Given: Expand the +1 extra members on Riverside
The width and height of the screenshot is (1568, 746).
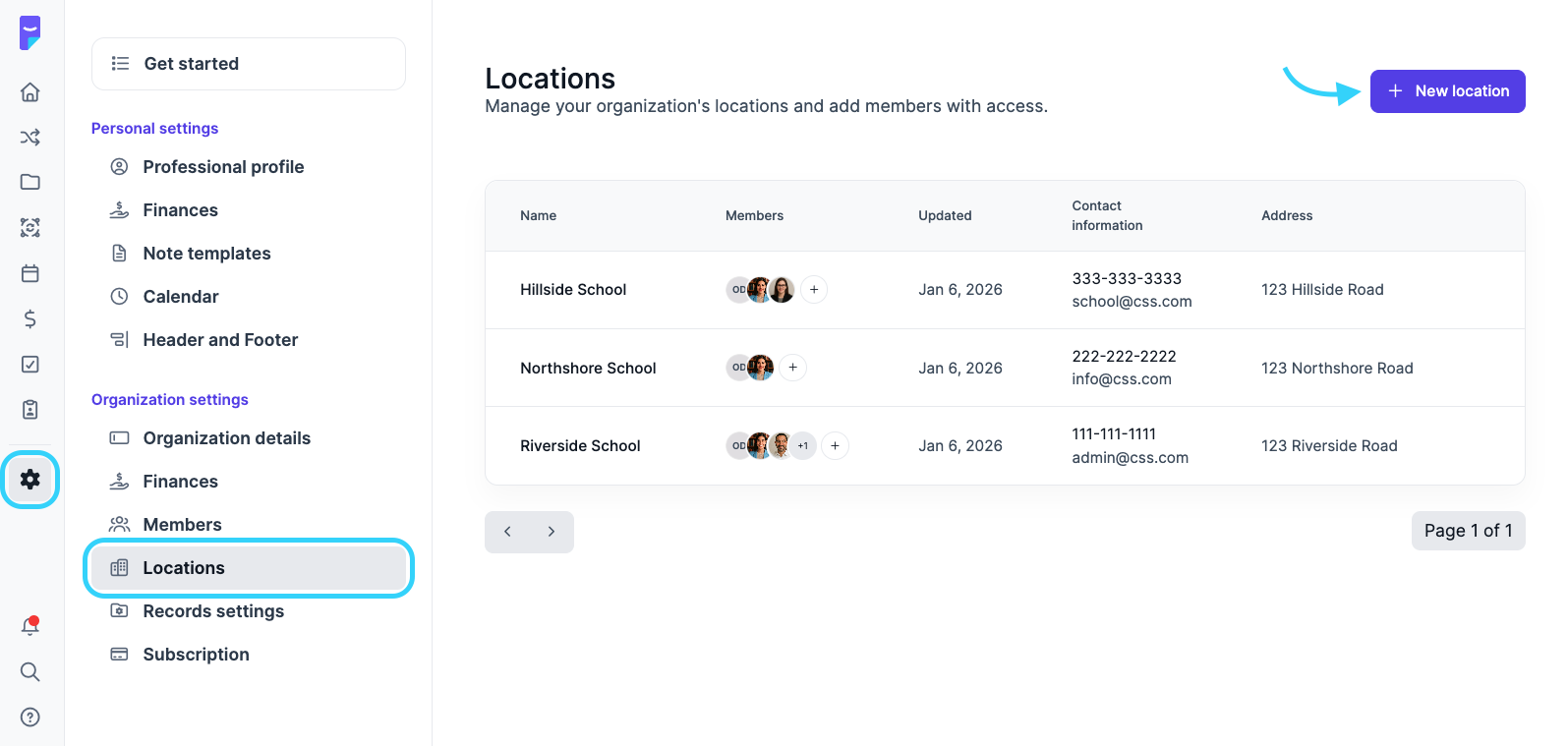Looking at the screenshot, I should click(x=803, y=445).
